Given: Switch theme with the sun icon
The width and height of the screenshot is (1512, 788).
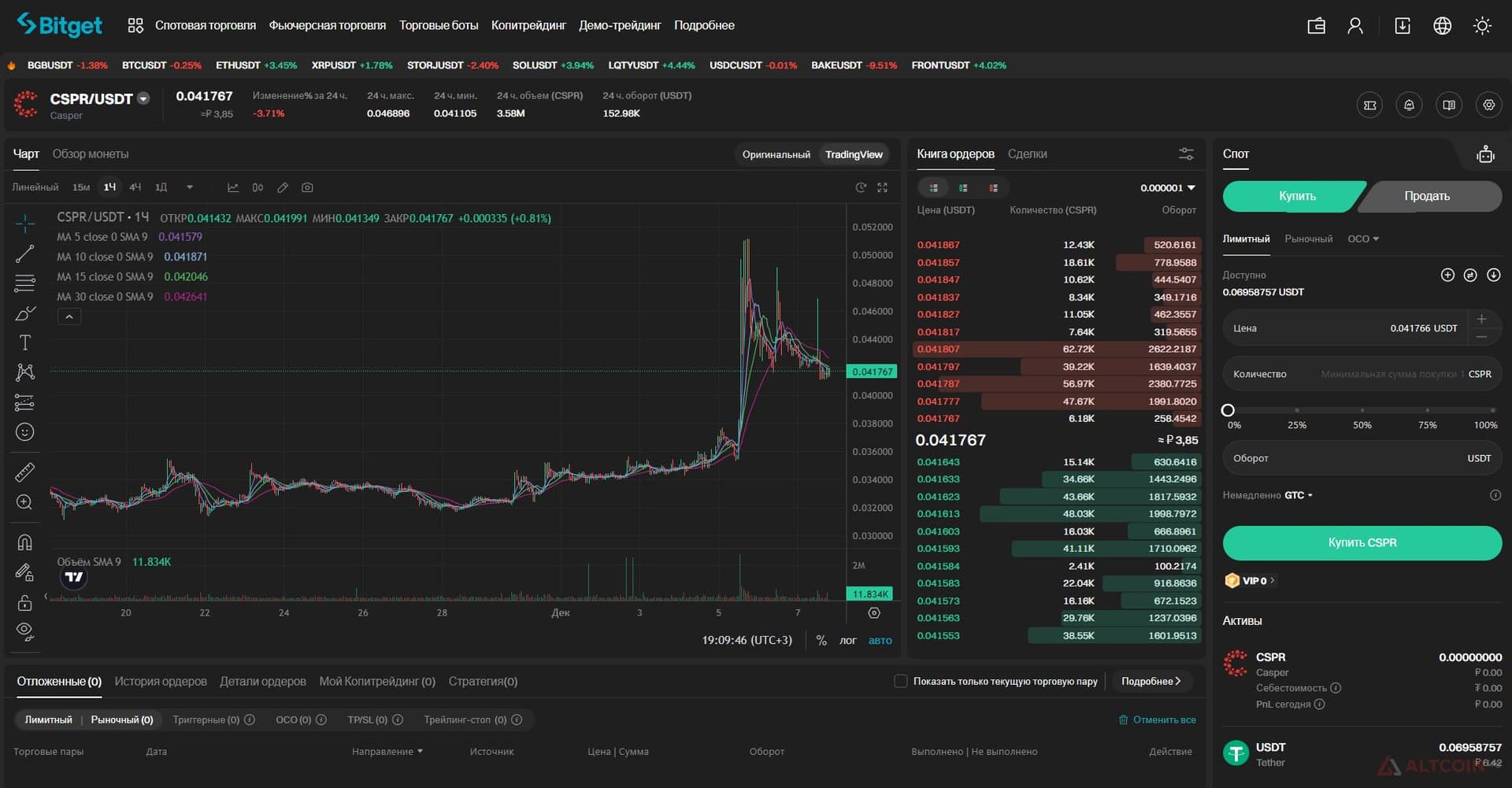Looking at the screenshot, I should [x=1482, y=26].
